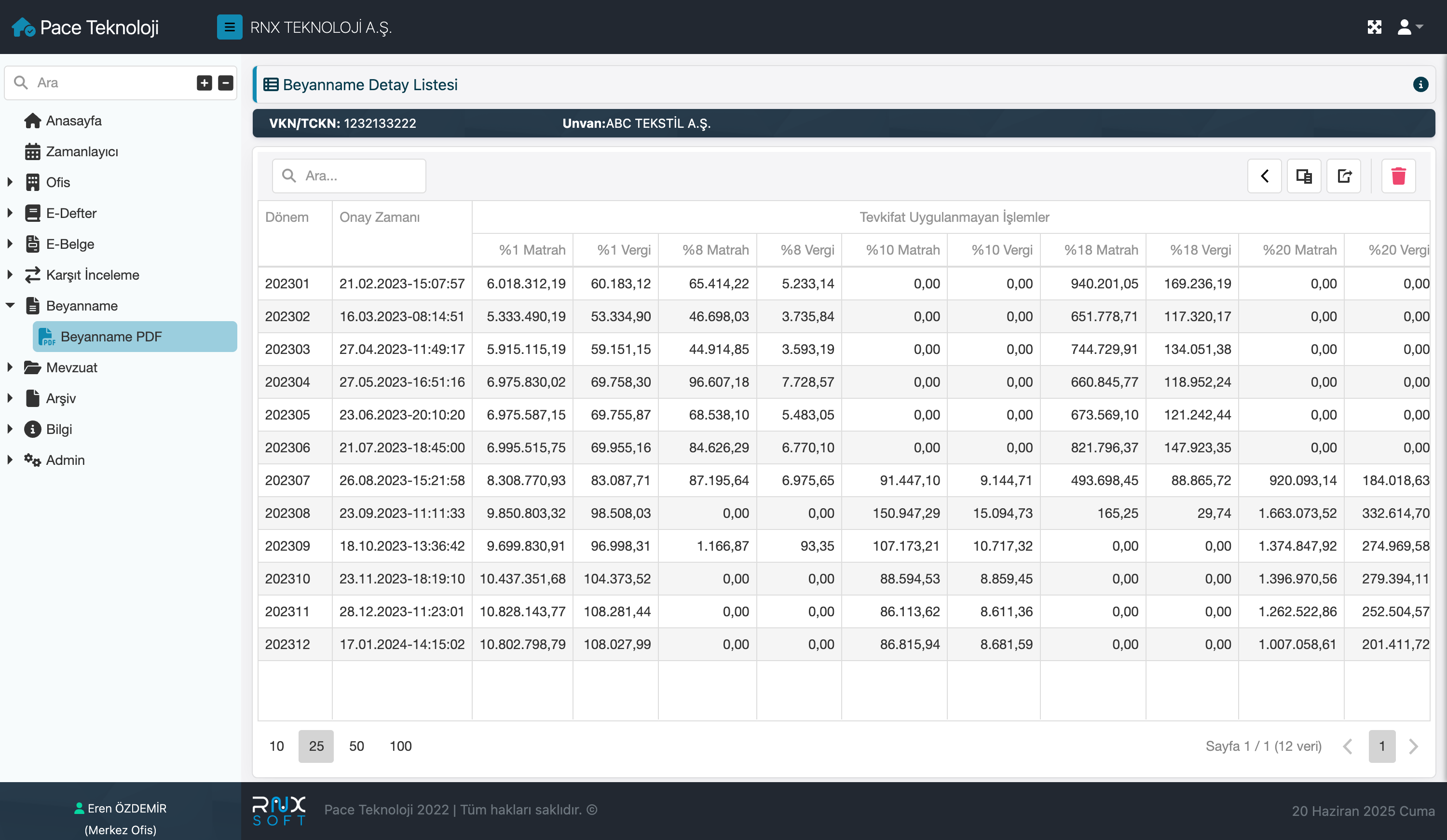The image size is (1447, 840).
Task: Collapse all sidebar items with minus icon
Action: 226,82
